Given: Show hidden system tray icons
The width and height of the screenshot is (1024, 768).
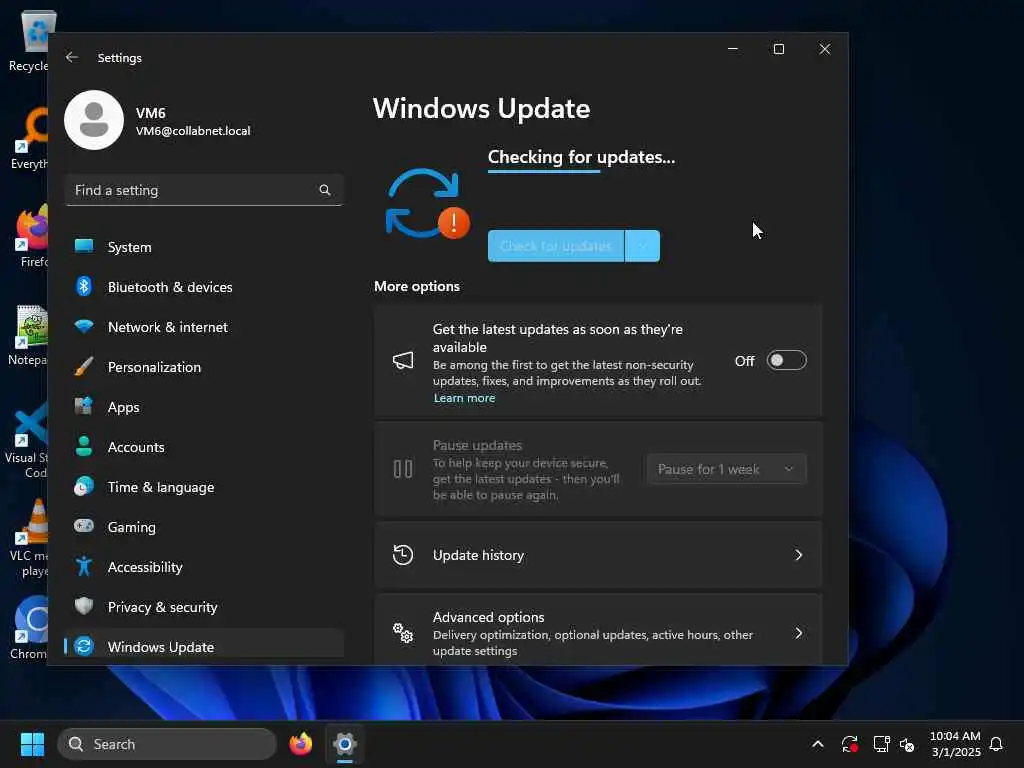Looking at the screenshot, I should [818, 744].
